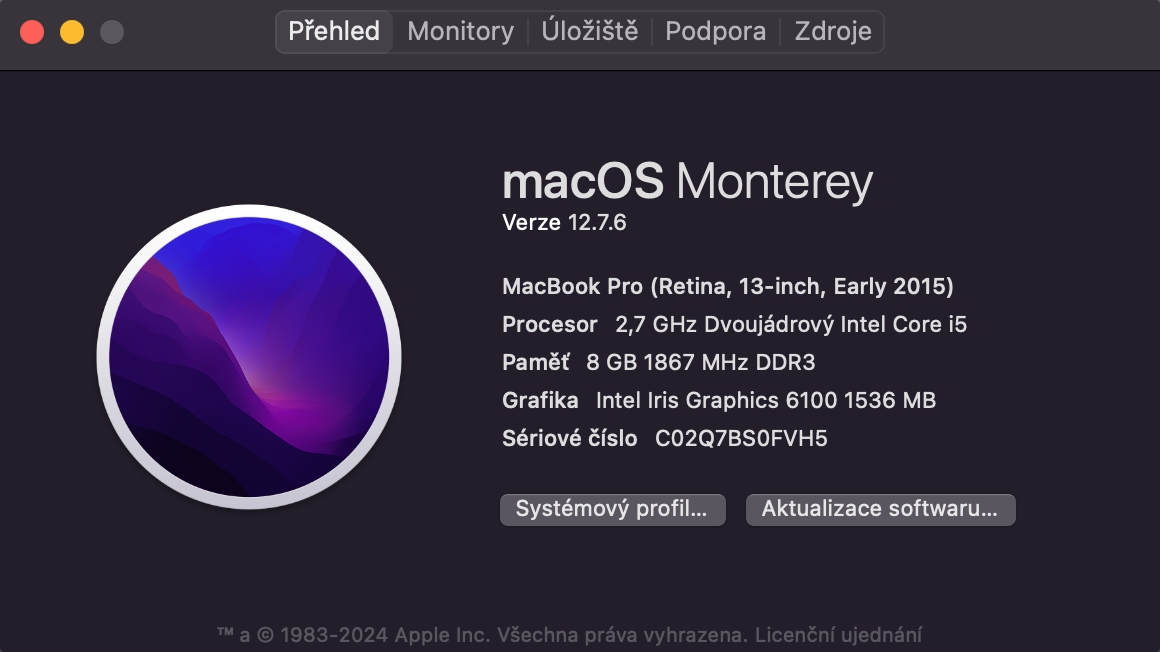Select the serial number C02Q7BS0FVH5
The width and height of the screenshot is (1160, 652).
point(740,438)
